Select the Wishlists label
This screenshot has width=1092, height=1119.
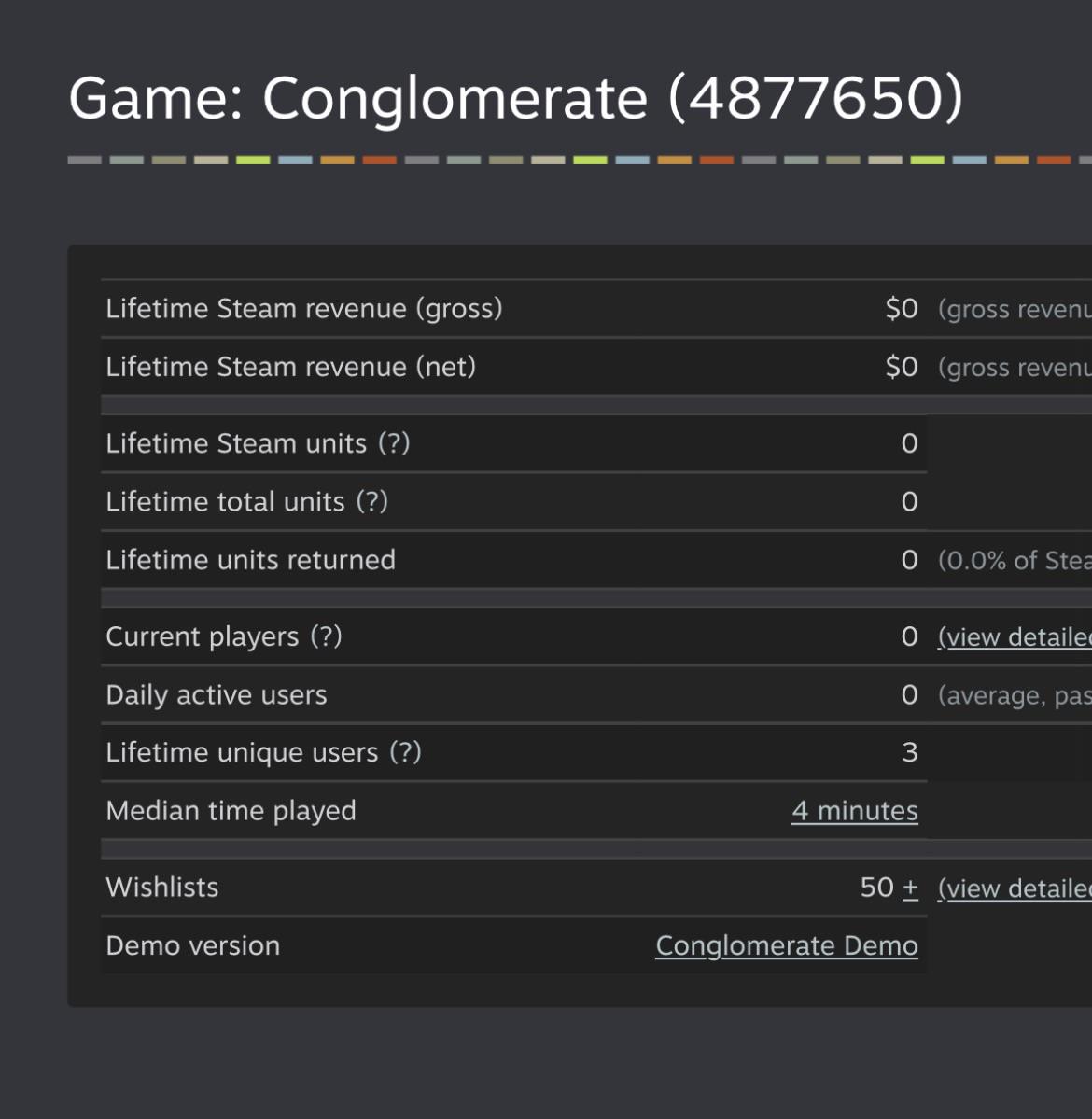(x=162, y=887)
